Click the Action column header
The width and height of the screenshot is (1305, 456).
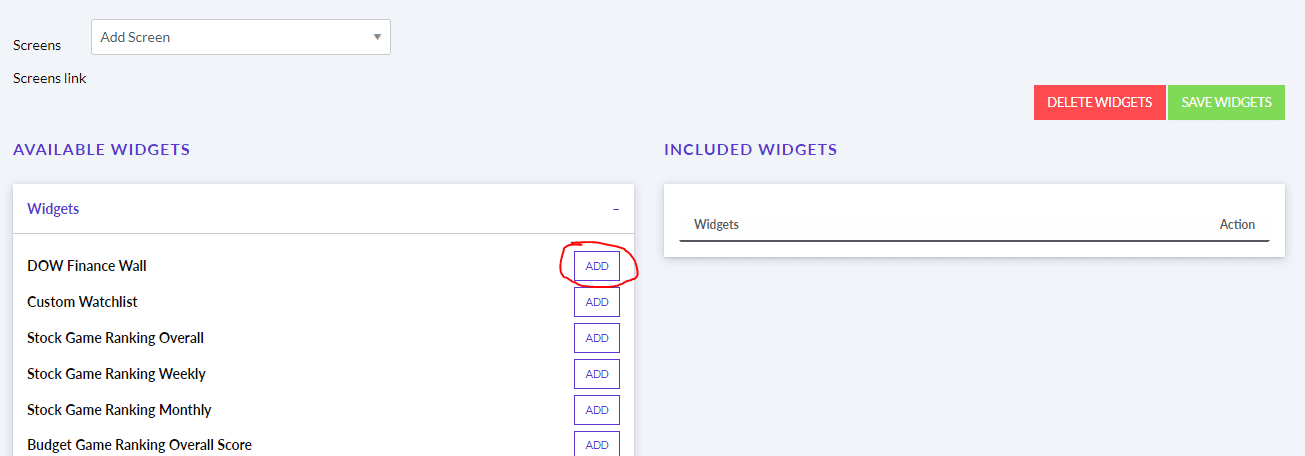click(1237, 224)
